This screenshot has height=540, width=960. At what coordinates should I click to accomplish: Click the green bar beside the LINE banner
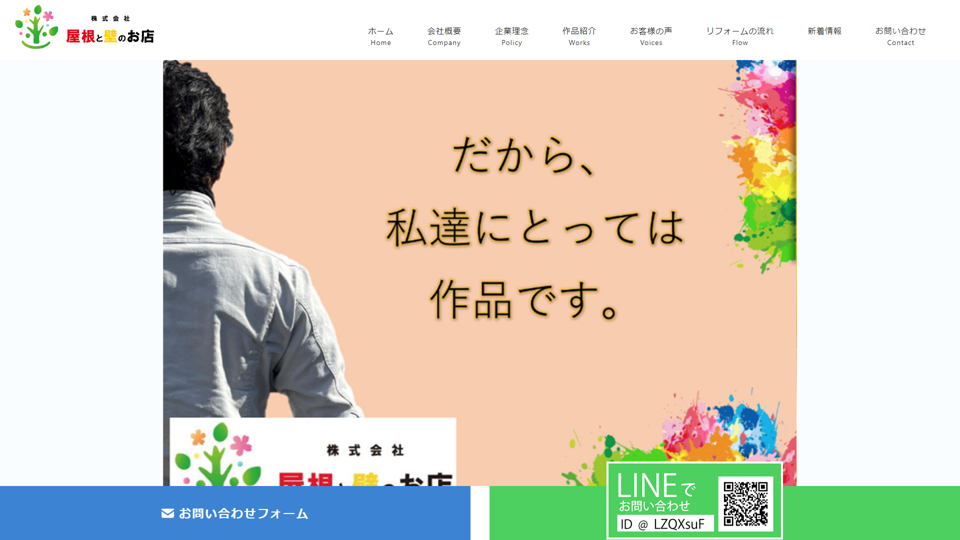tap(871, 513)
